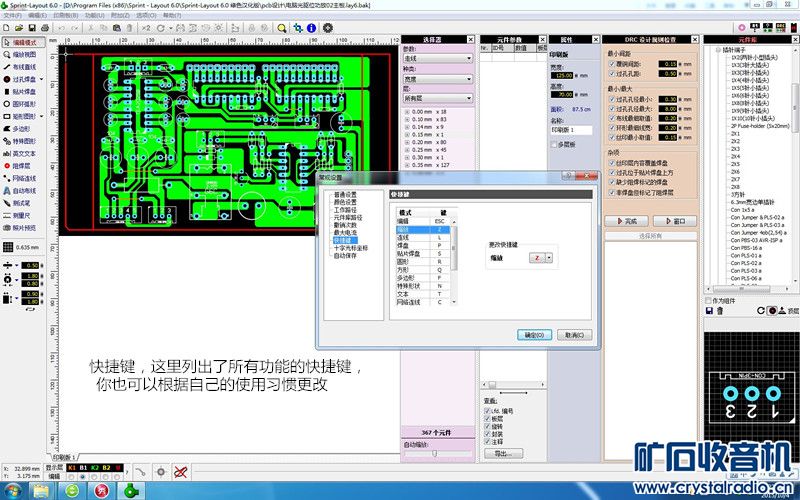The height and width of the screenshot is (500, 800).
Task: Toggle the 多层板 multilayer checkbox
Action: pyautogui.click(x=554, y=144)
